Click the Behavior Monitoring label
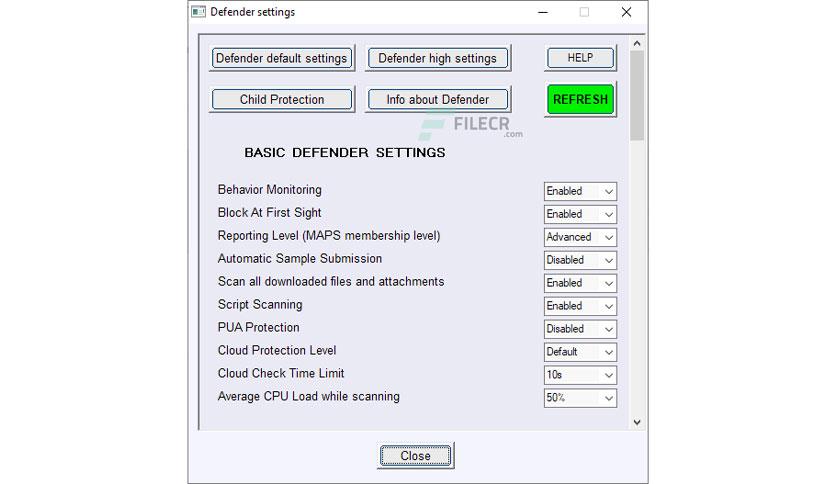This screenshot has height=484, width=836. pyautogui.click(x=269, y=190)
